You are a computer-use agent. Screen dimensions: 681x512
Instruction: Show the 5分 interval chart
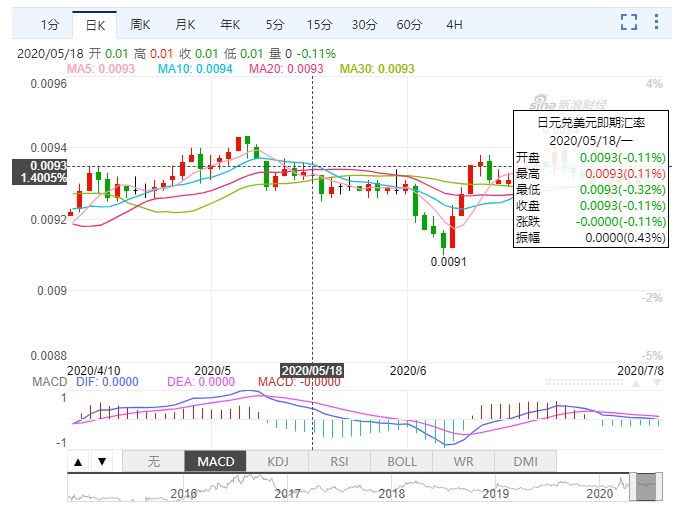[274, 23]
